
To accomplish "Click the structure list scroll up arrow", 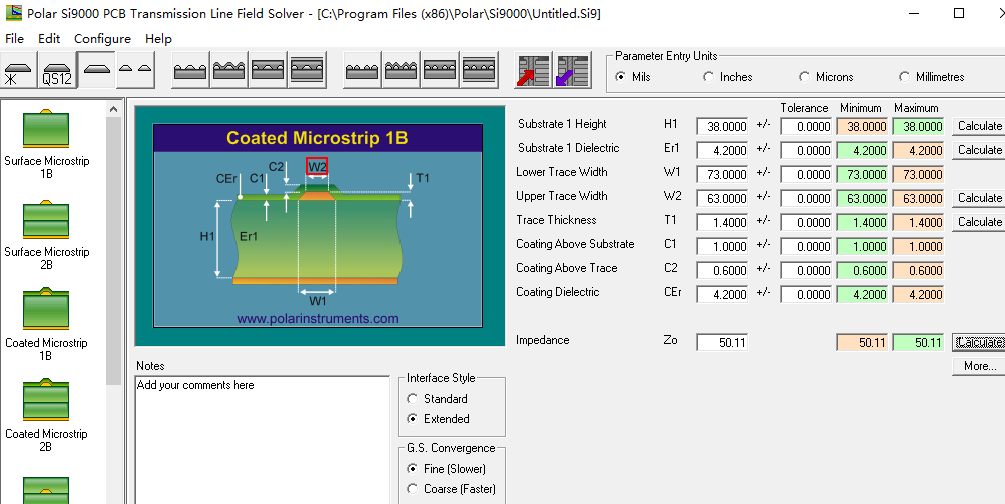I will (113, 109).
